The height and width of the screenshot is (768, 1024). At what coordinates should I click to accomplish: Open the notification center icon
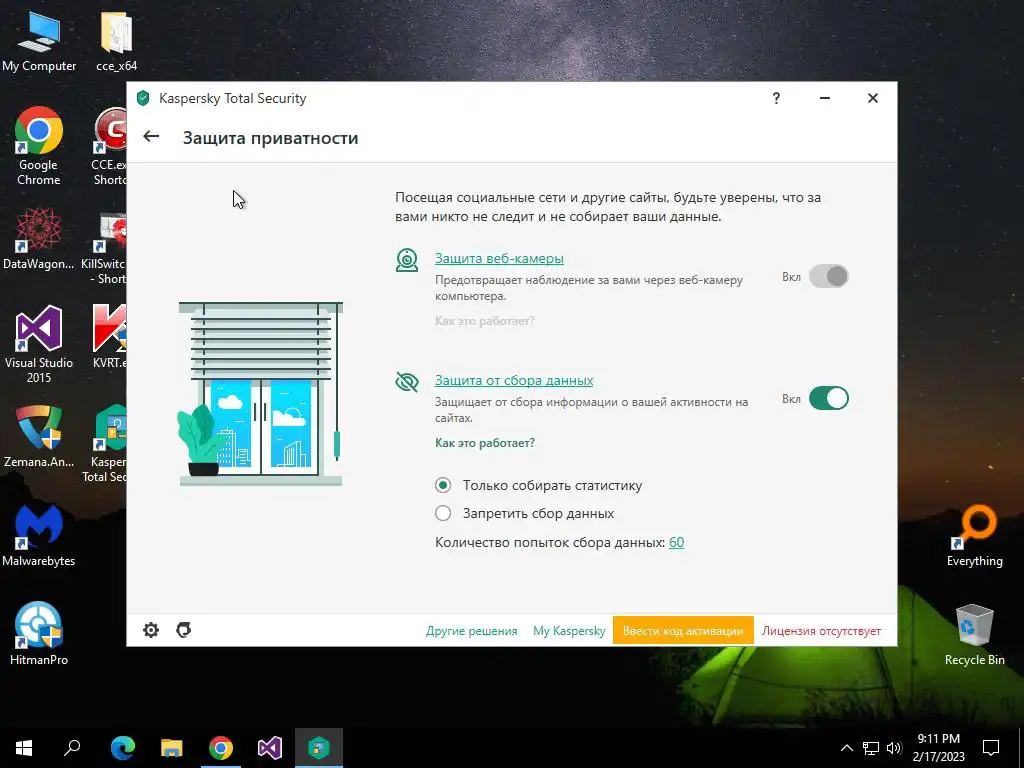[991, 748]
